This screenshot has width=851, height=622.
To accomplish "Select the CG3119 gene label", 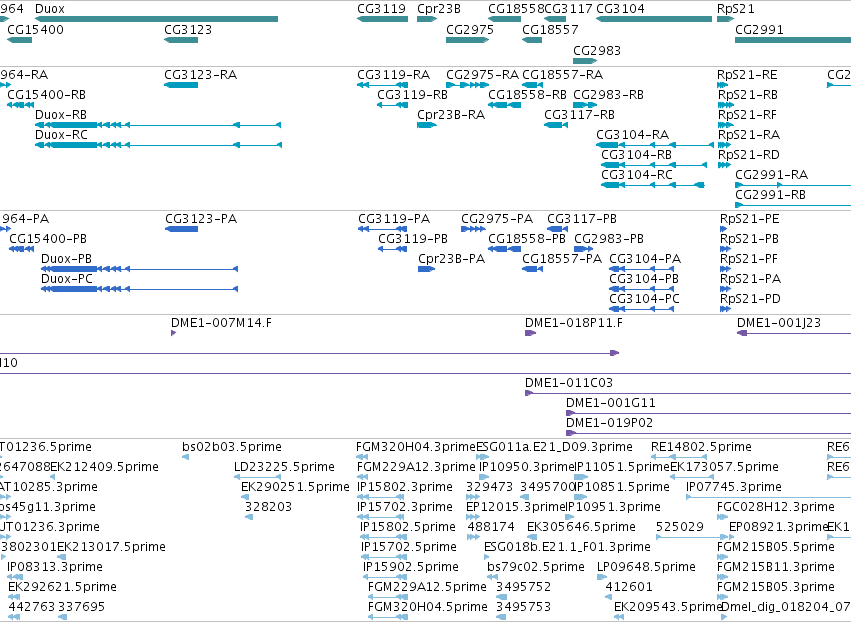I will [382, 9].
